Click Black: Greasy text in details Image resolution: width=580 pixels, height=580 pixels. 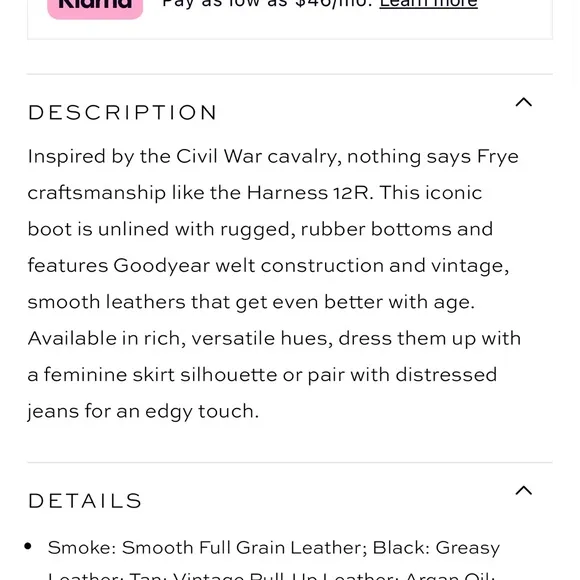pyautogui.click(x=436, y=548)
